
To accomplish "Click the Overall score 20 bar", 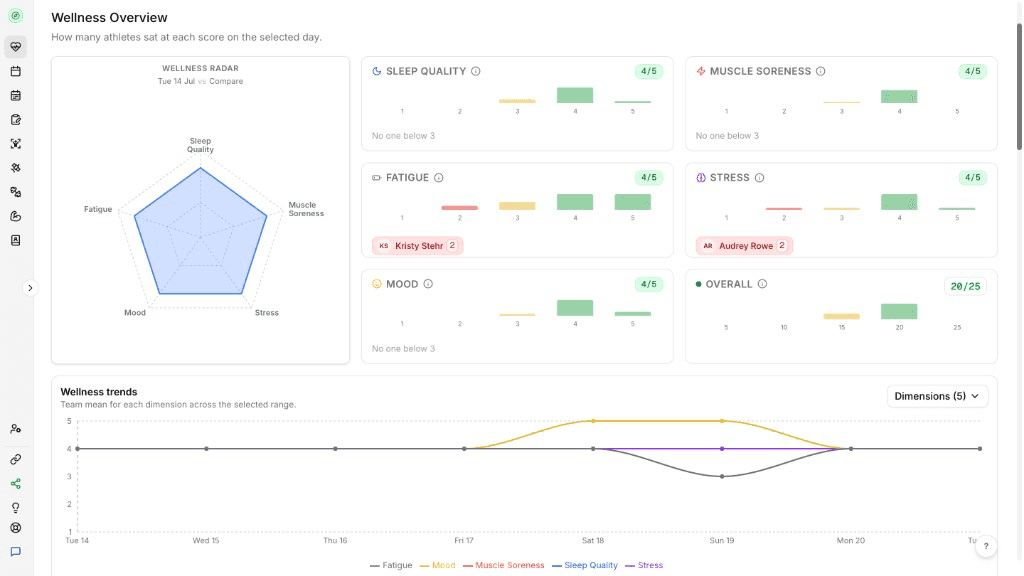I will 899,312.
